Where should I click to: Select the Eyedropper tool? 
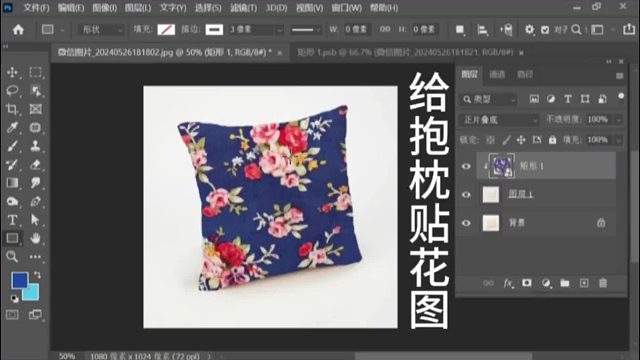coord(12,127)
